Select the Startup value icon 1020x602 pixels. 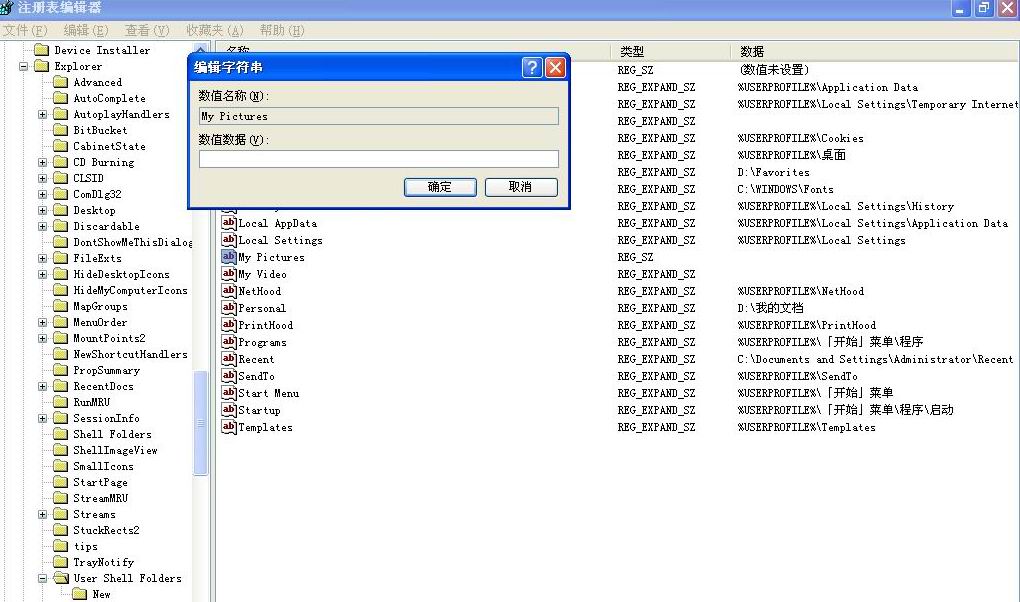tap(229, 410)
